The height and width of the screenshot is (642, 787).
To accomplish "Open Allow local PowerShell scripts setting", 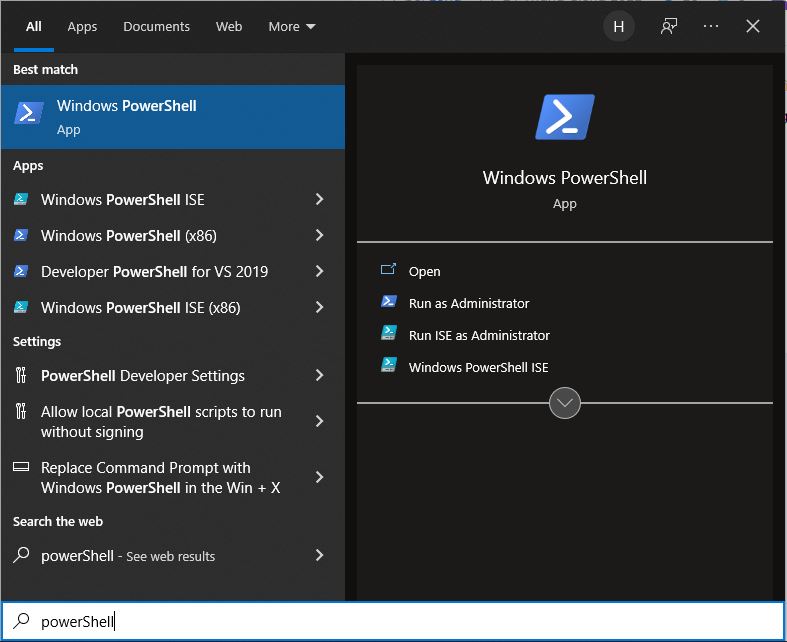I will [x=161, y=422].
